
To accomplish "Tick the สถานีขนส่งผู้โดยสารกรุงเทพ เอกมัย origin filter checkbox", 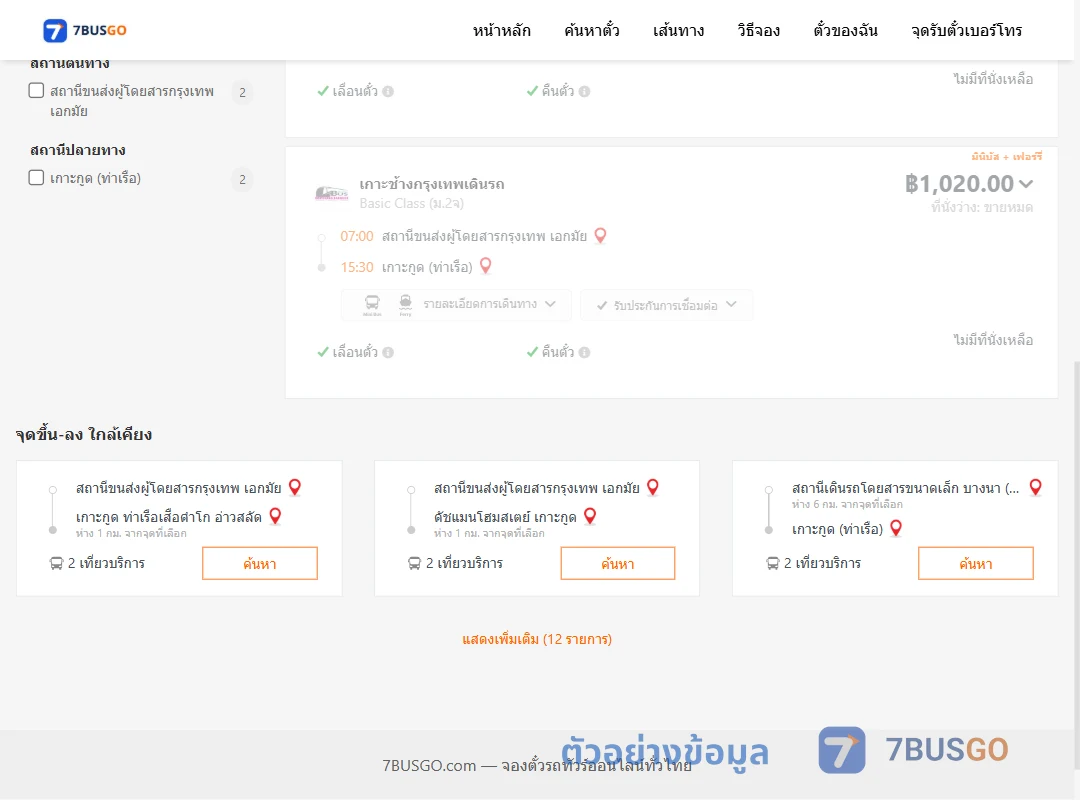I will (37, 91).
